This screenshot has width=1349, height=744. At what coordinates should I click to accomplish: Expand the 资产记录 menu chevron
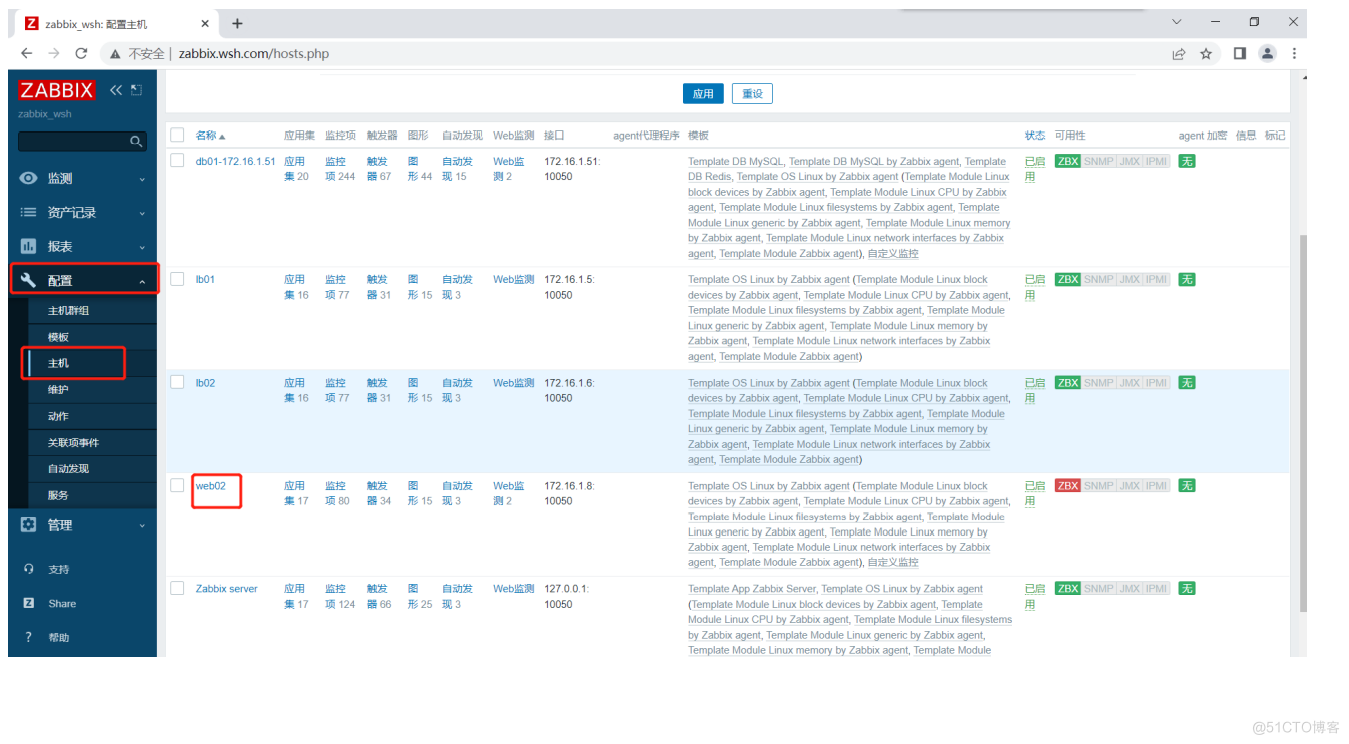coord(142,213)
